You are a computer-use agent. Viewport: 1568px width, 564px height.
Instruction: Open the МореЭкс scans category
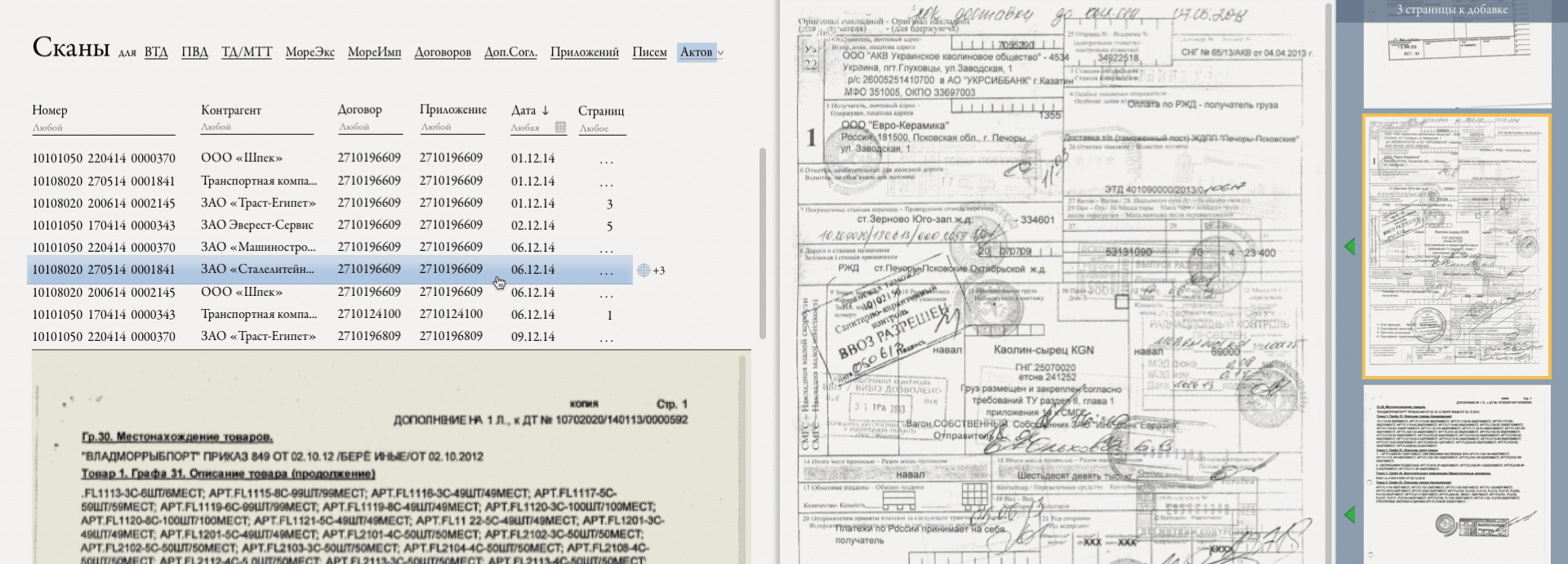[310, 52]
